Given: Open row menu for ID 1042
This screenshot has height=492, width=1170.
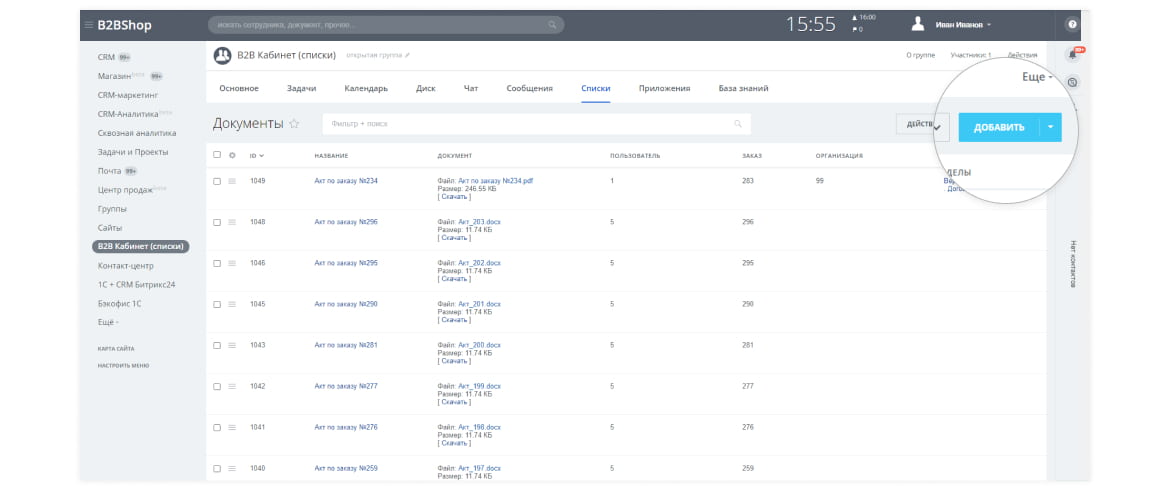Looking at the screenshot, I should 232,387.
